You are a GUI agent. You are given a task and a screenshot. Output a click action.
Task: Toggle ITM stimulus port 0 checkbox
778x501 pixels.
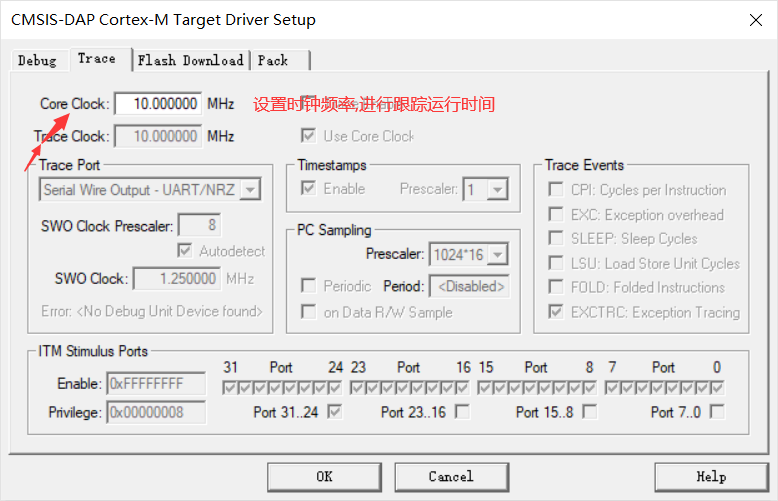717,388
